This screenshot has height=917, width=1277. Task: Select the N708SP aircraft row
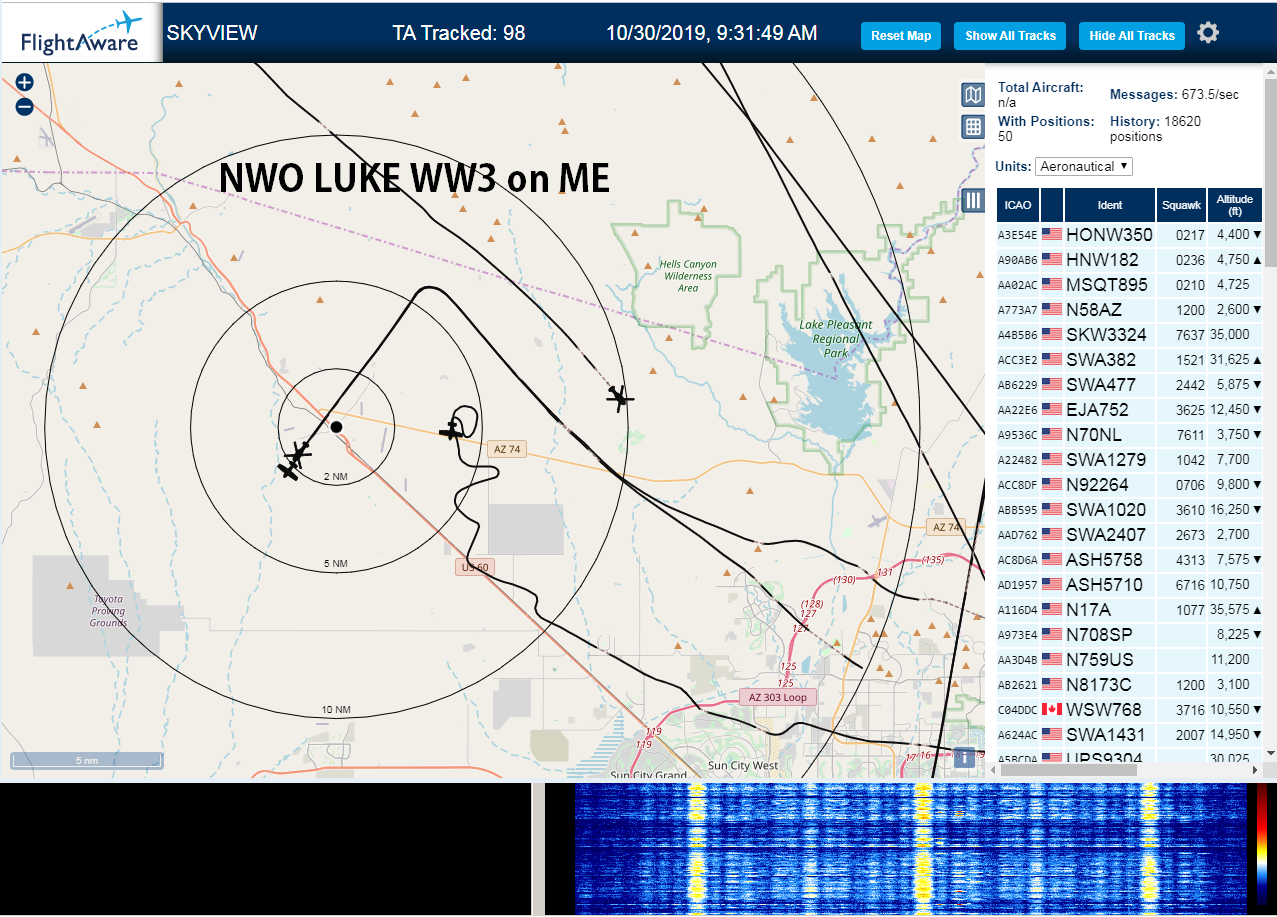[1129, 634]
